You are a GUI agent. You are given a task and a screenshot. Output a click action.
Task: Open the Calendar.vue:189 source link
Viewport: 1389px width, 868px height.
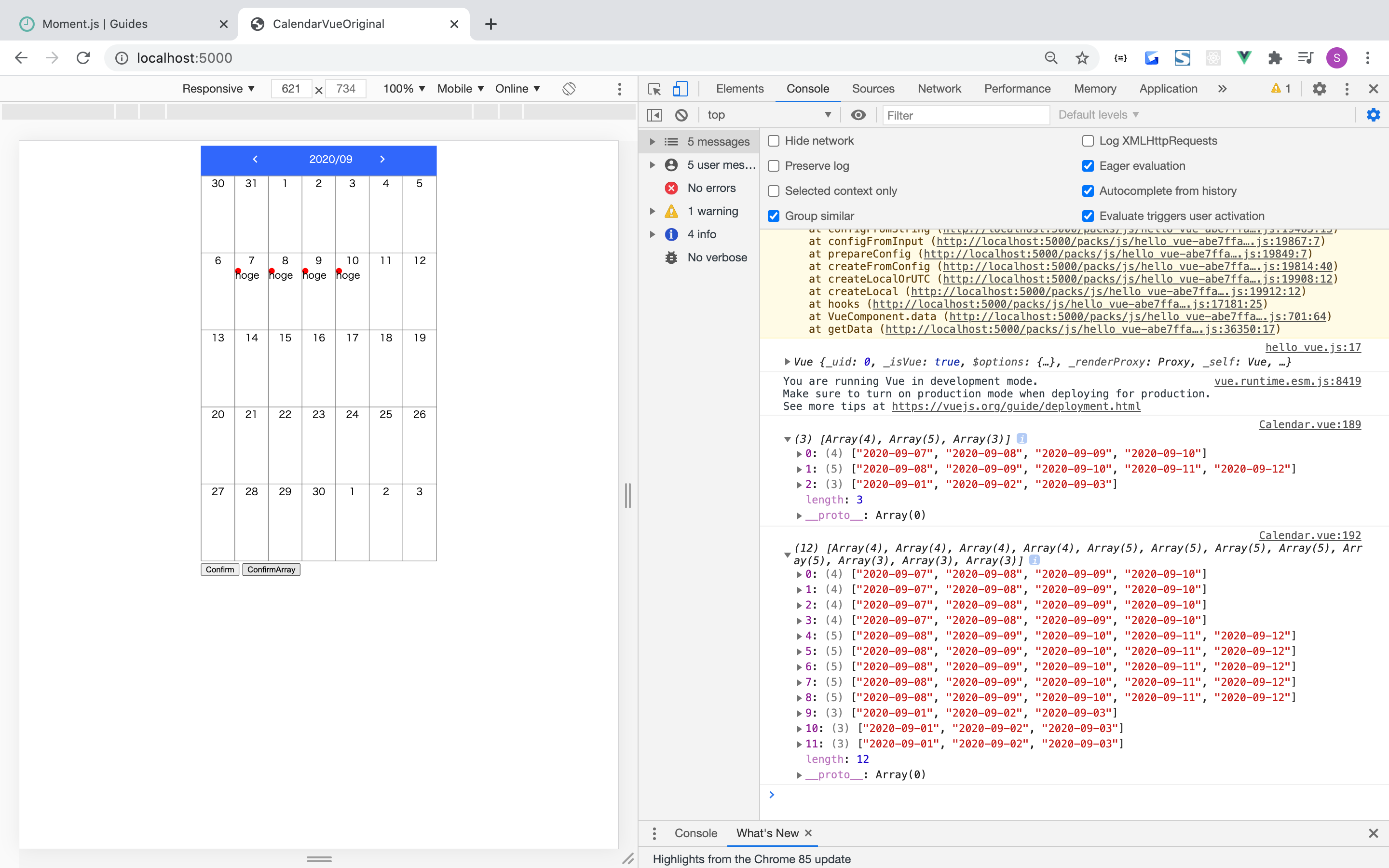coord(1310,424)
